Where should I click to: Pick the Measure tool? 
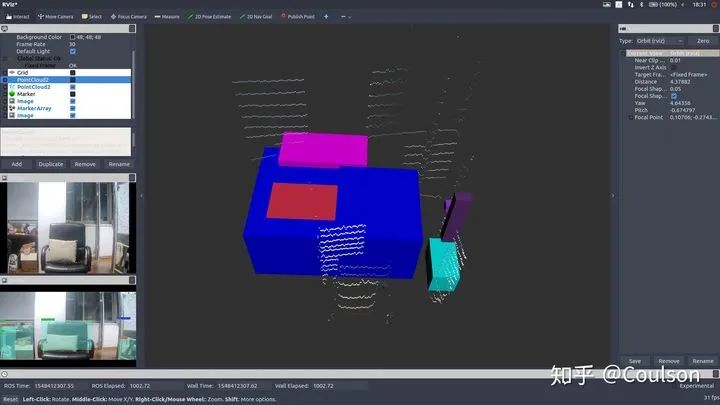tap(167, 17)
